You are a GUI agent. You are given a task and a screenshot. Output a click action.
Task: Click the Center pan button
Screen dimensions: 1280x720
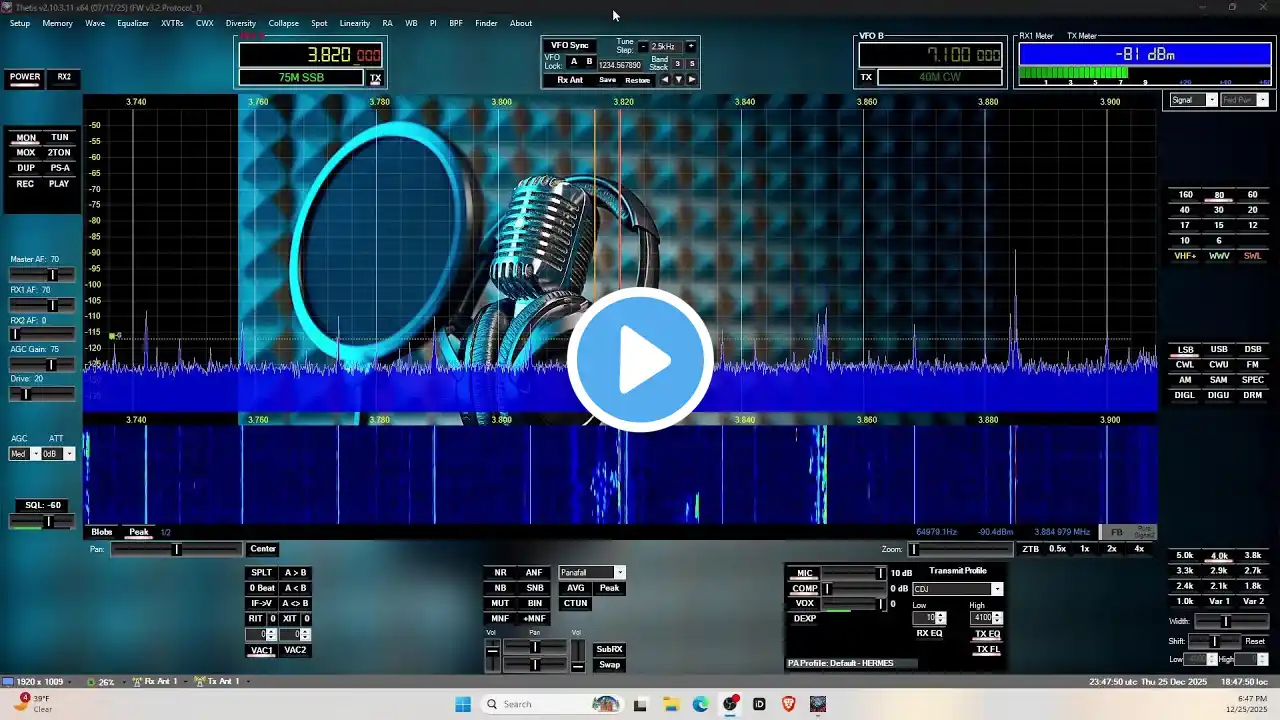point(263,549)
